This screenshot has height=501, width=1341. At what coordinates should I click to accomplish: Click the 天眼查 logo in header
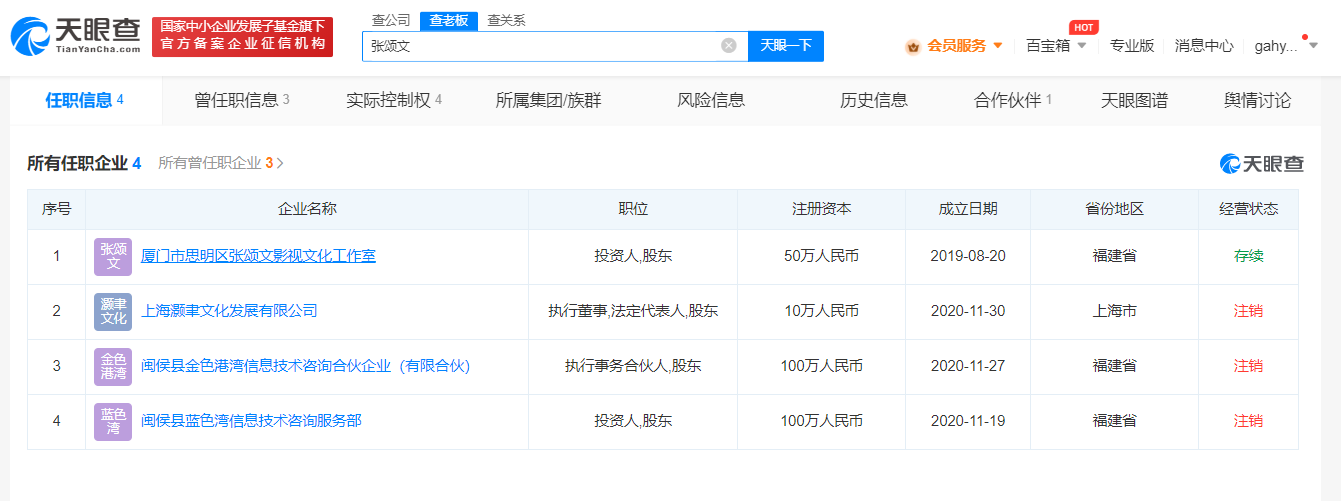click(x=75, y=36)
